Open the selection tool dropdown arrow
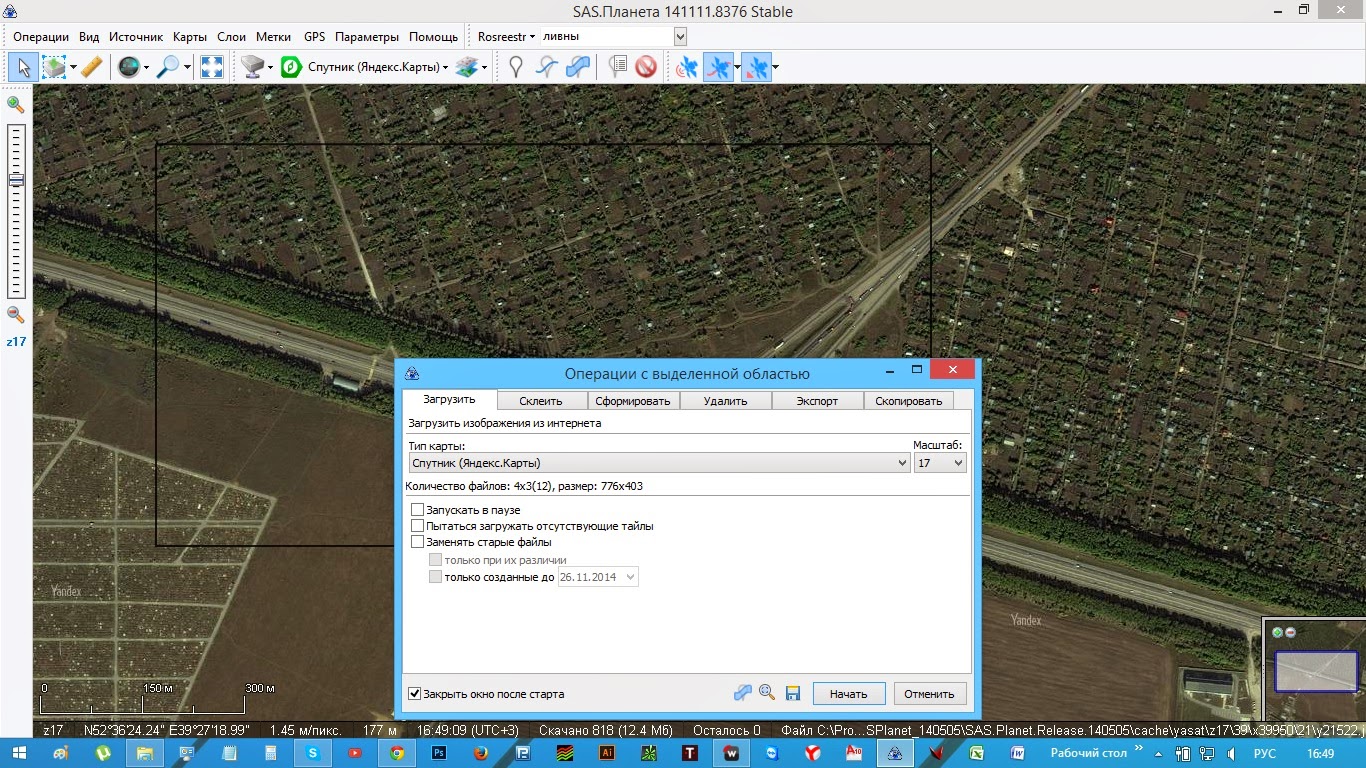Viewport: 1366px width, 768px height. 73,68
